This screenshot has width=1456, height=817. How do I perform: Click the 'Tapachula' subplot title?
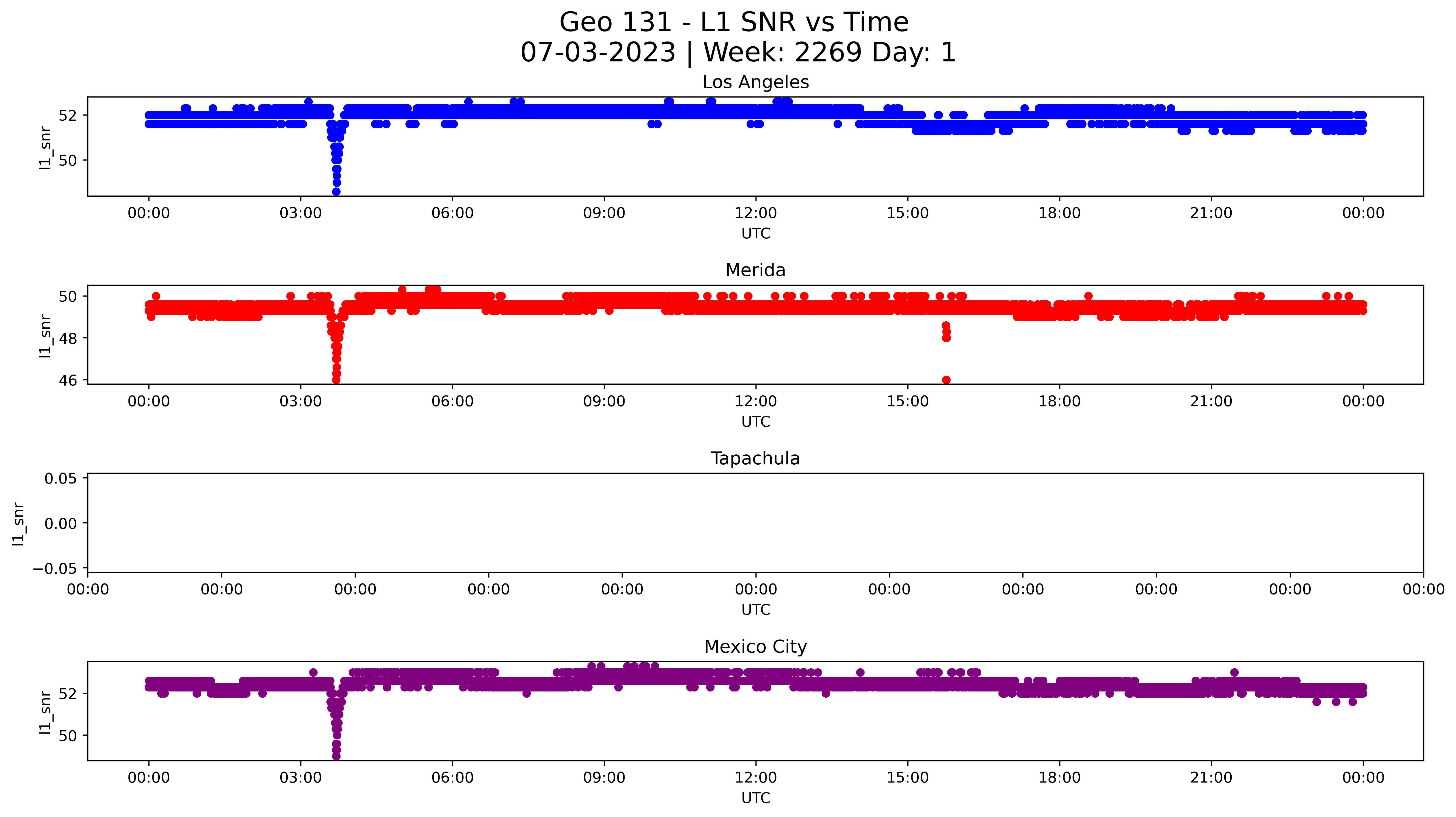755,458
